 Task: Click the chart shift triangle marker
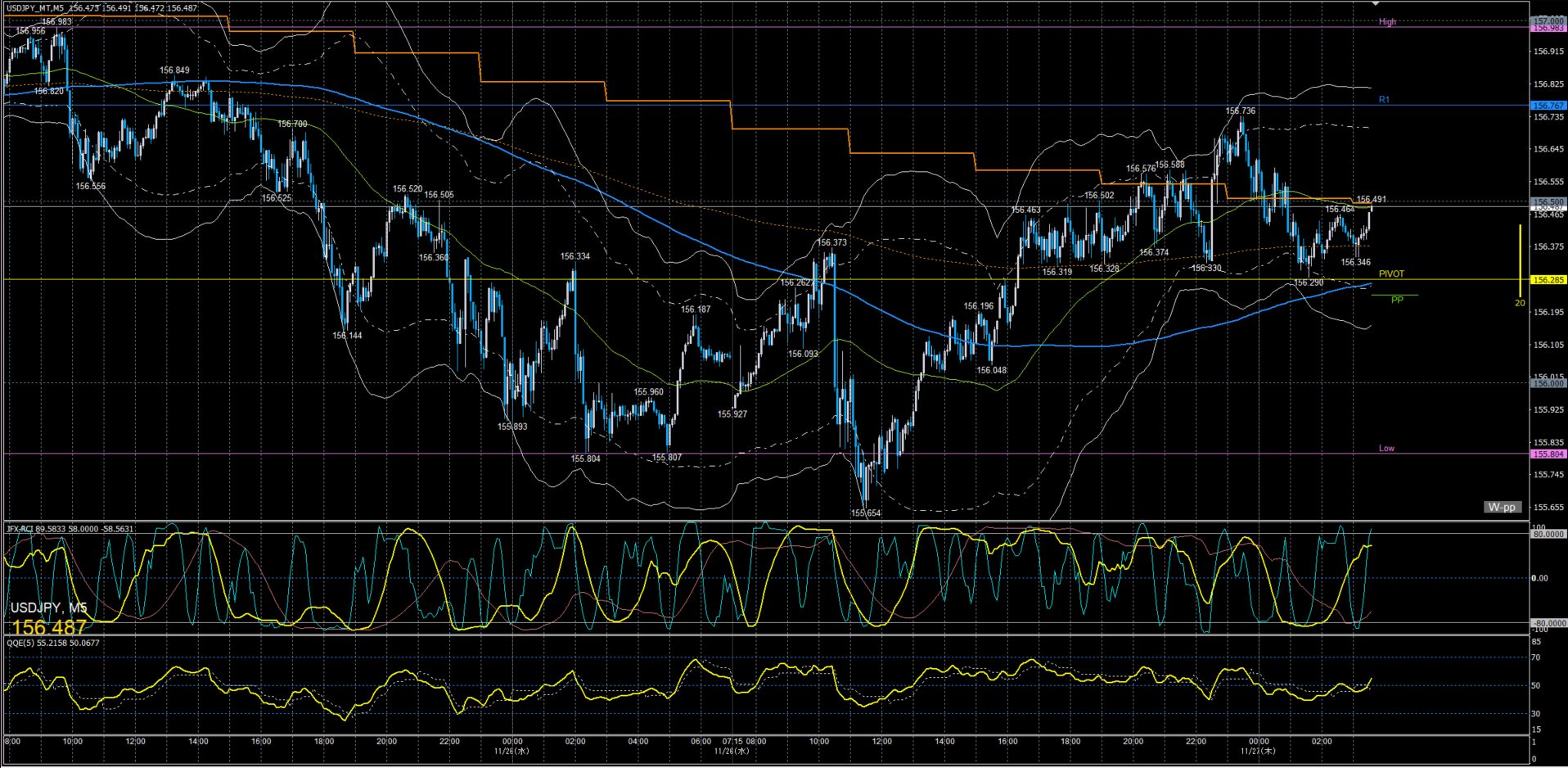coord(1376,4)
